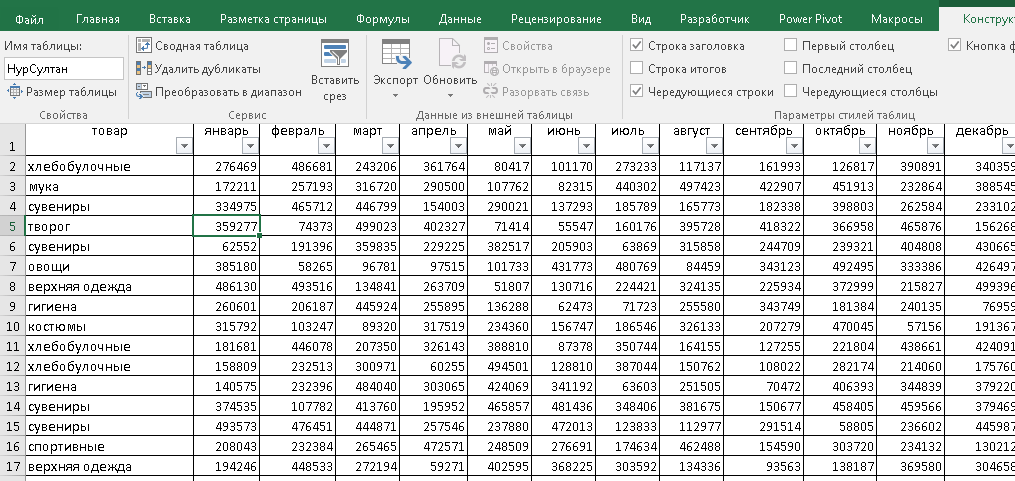
Task: Select row header 5
Action: 13,227
